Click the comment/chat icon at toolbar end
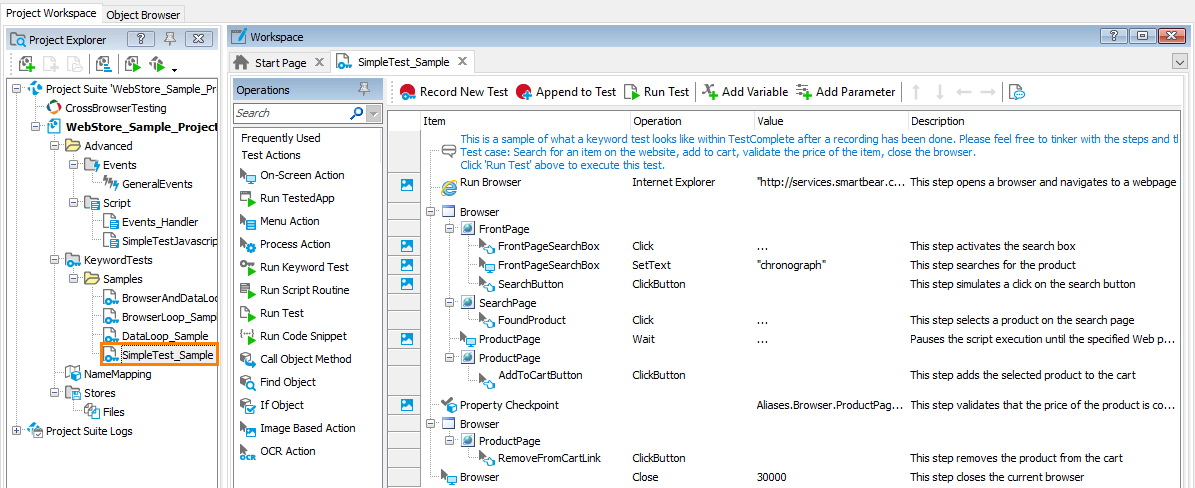The image size is (1195, 488). (x=1015, y=92)
